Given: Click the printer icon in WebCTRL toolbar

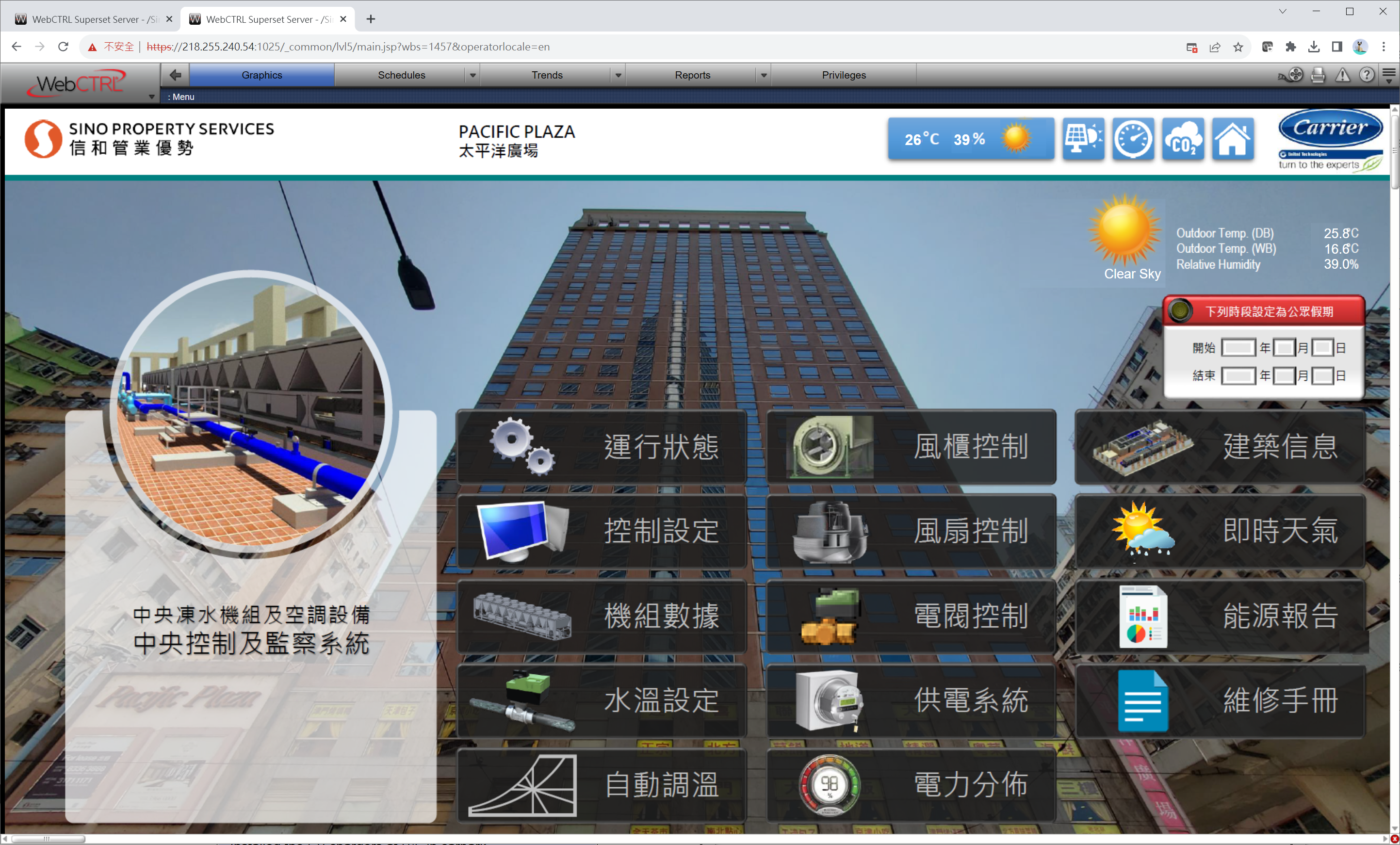Looking at the screenshot, I should click(1318, 75).
